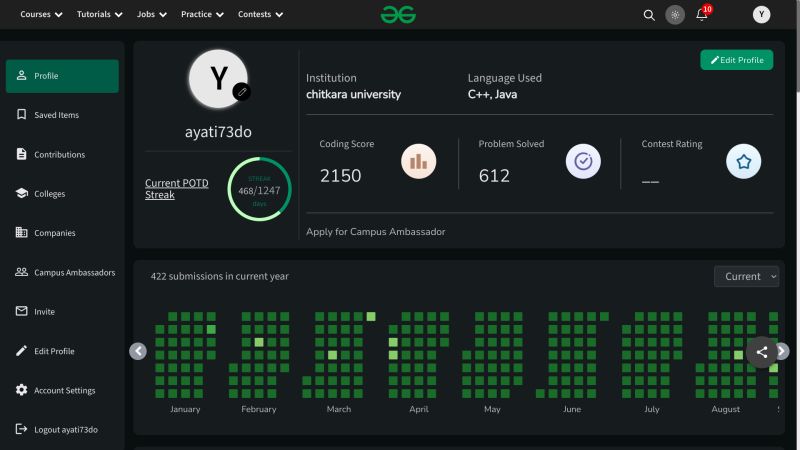
Task: Expand the Jobs menu
Action: click(x=152, y=14)
